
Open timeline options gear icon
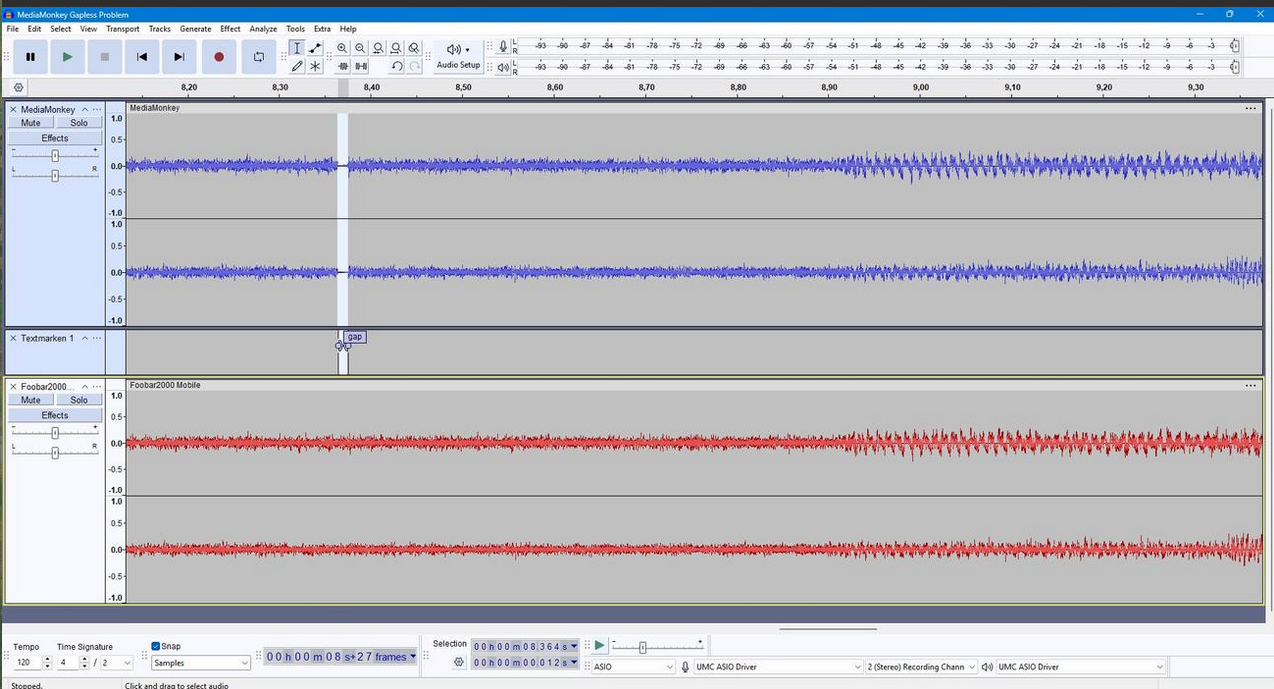click(x=18, y=87)
